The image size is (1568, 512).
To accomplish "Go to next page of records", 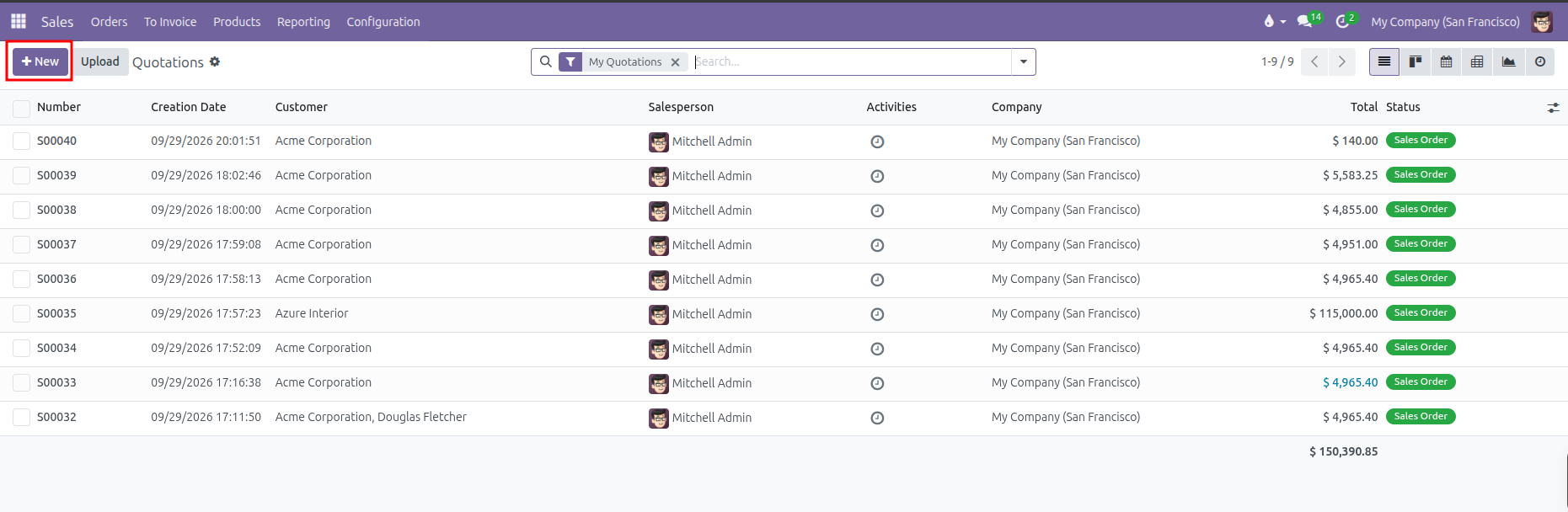I will 1342,61.
